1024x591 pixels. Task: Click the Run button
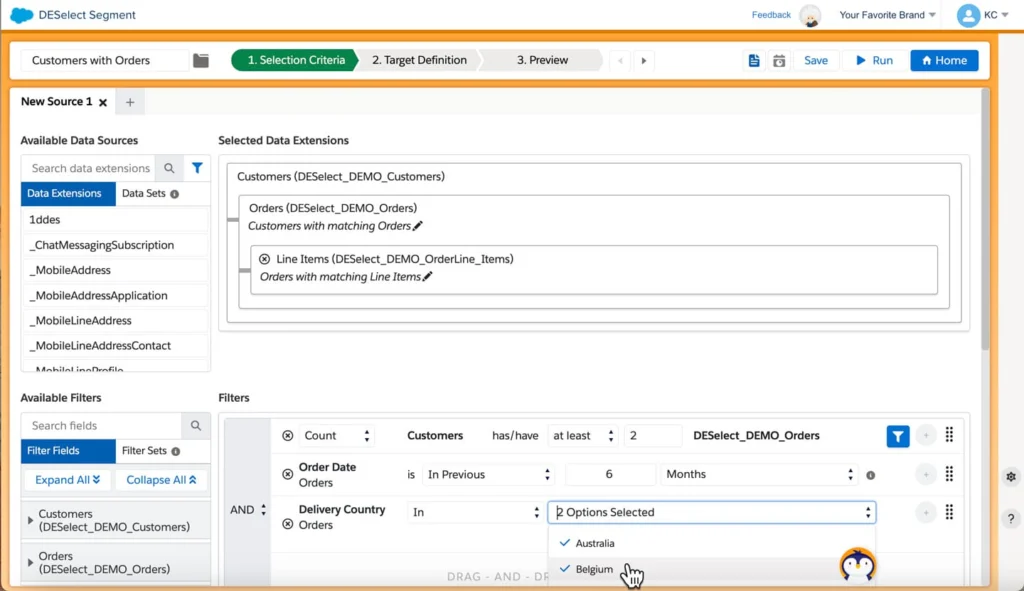(873, 60)
